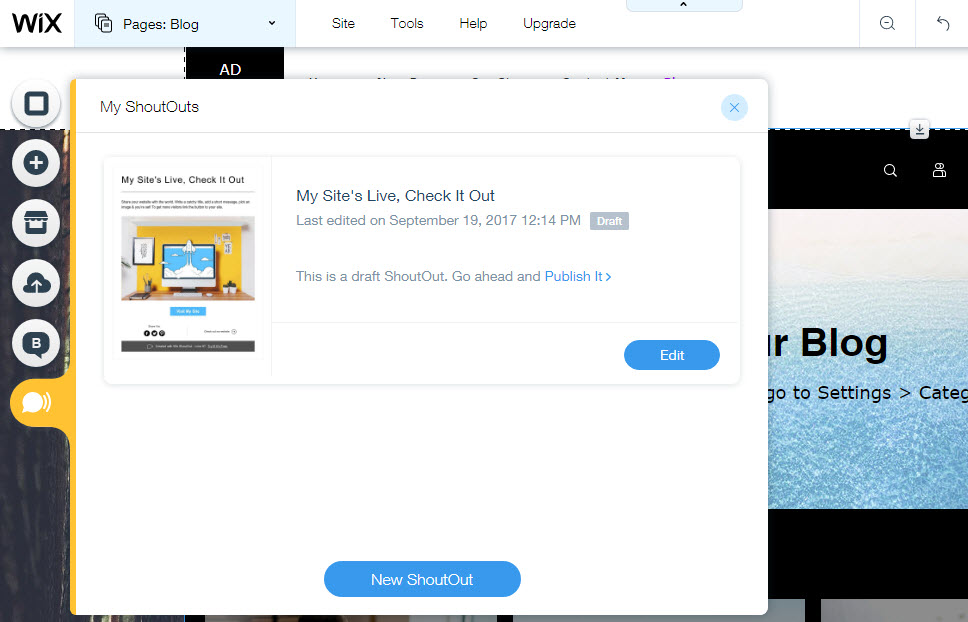Open the Upgrade menu
Image resolution: width=968 pixels, height=622 pixels.
click(x=549, y=23)
